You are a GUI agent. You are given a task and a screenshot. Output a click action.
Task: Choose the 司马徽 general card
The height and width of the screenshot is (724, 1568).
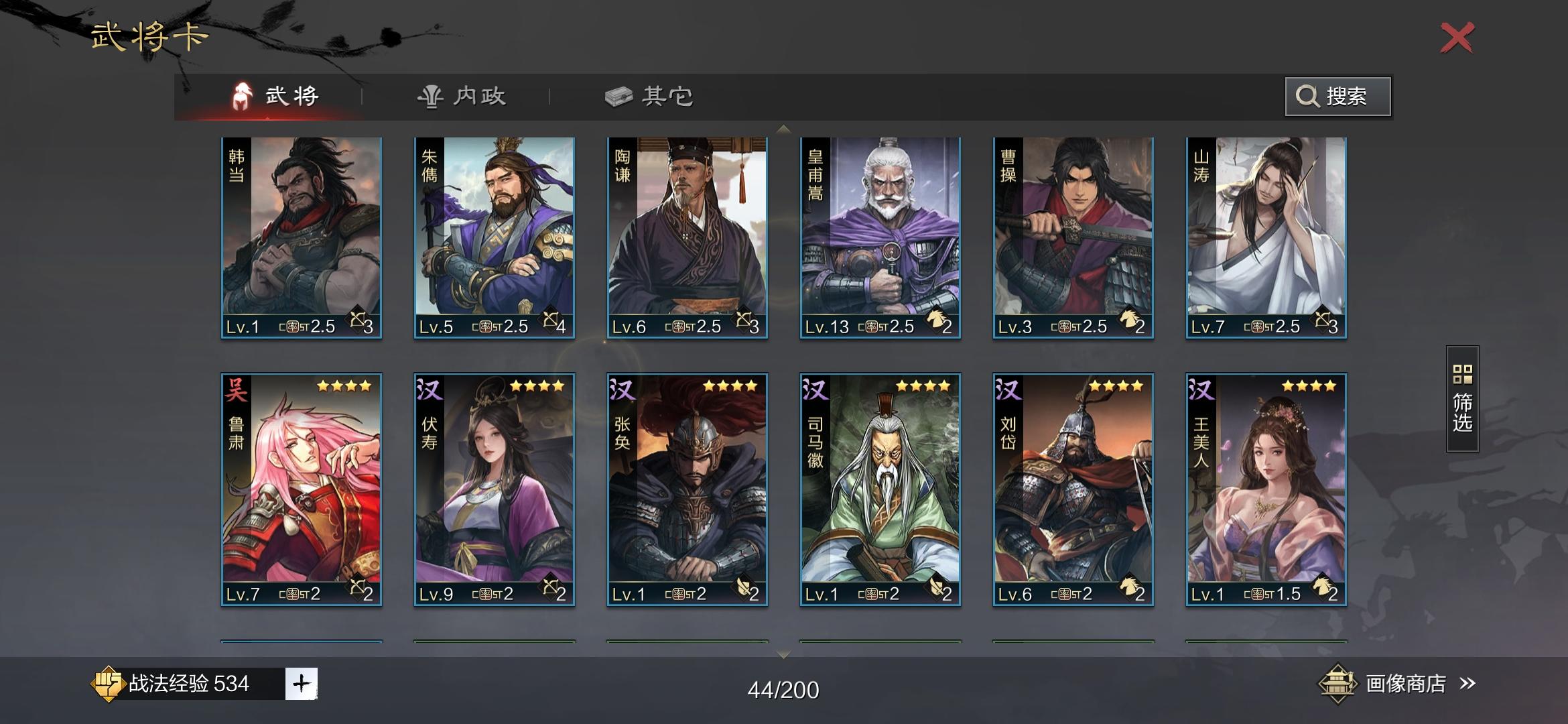coord(880,489)
